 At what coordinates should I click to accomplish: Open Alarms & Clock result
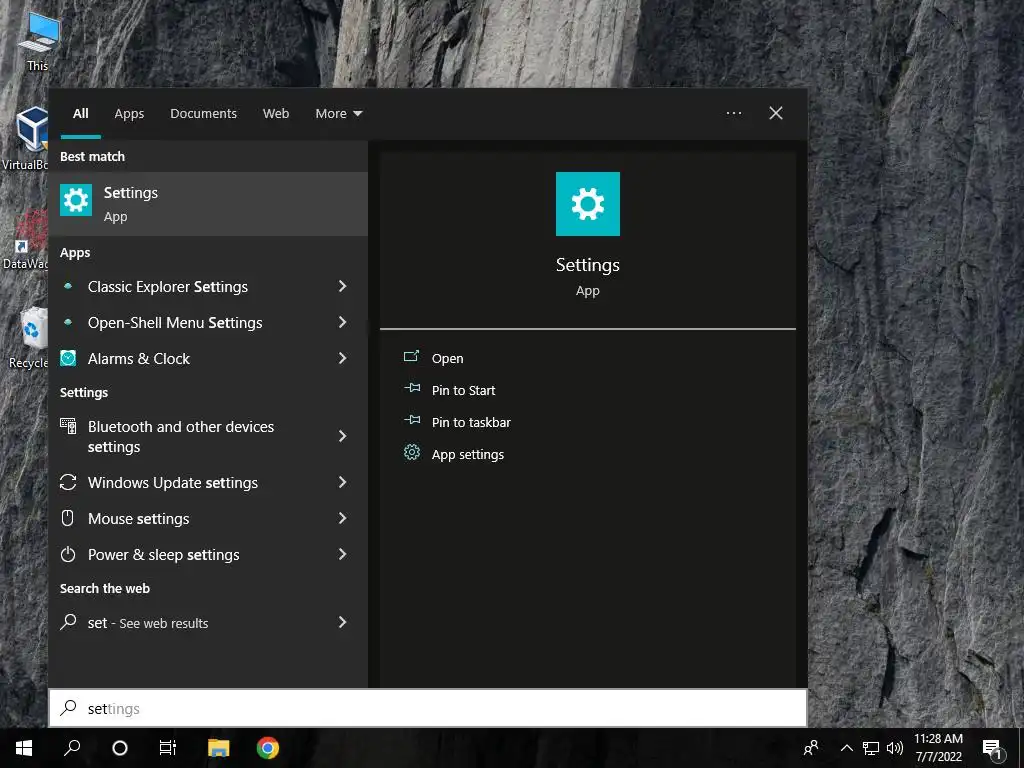coord(208,358)
